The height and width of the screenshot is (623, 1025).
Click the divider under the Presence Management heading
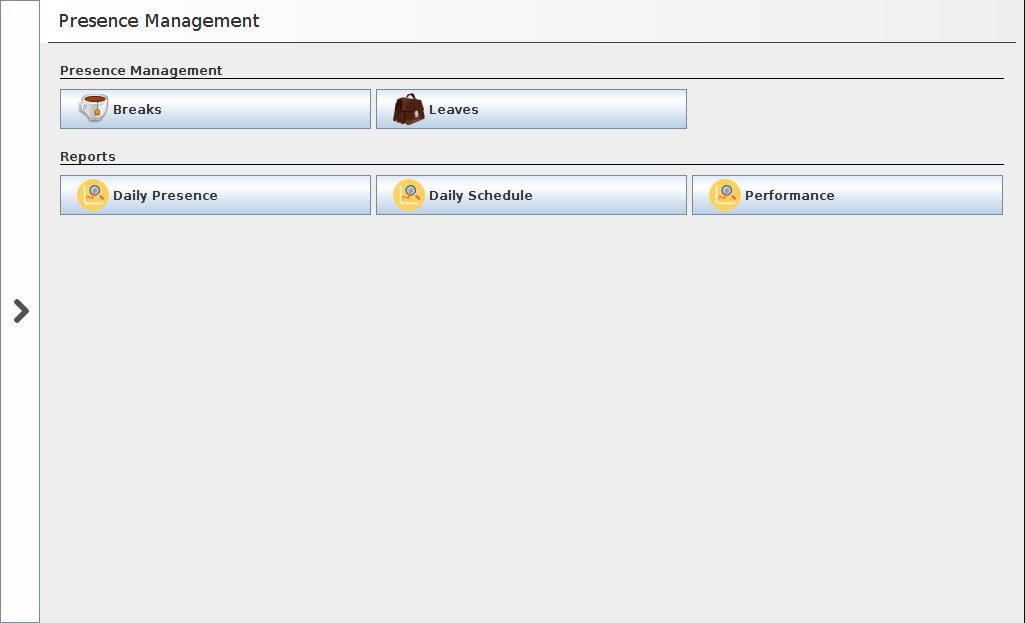click(x=531, y=78)
